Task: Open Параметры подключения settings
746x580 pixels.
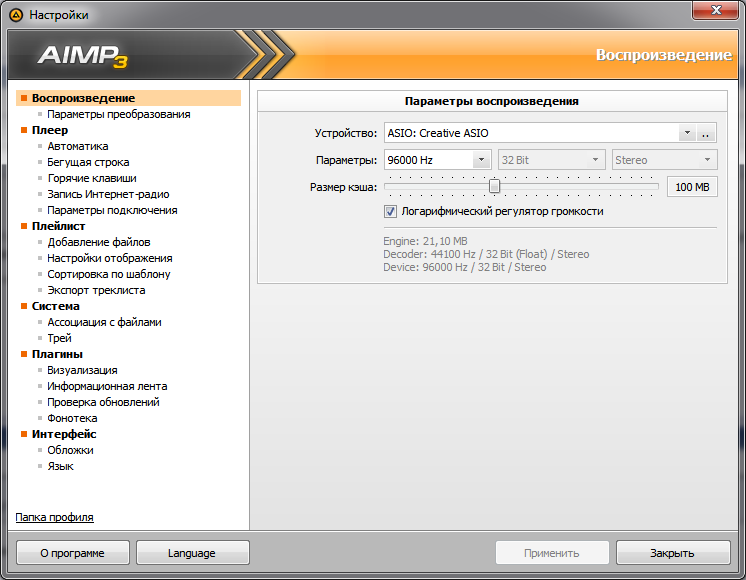Action: click(x=112, y=210)
